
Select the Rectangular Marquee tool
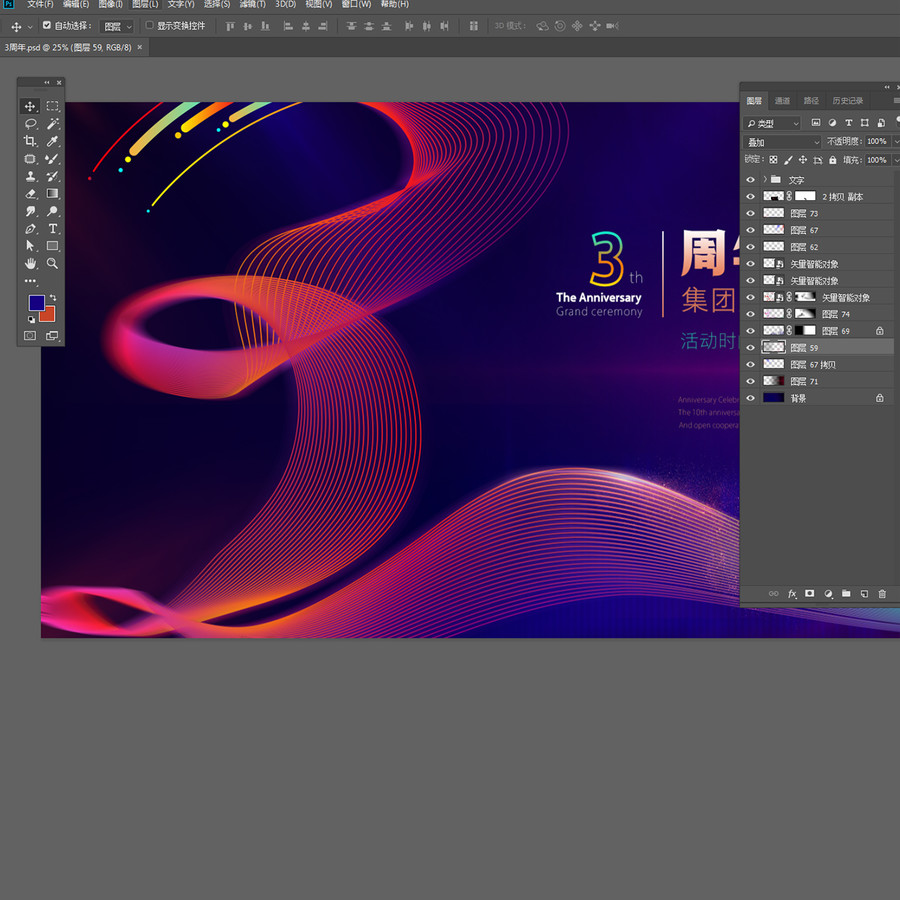click(x=52, y=106)
